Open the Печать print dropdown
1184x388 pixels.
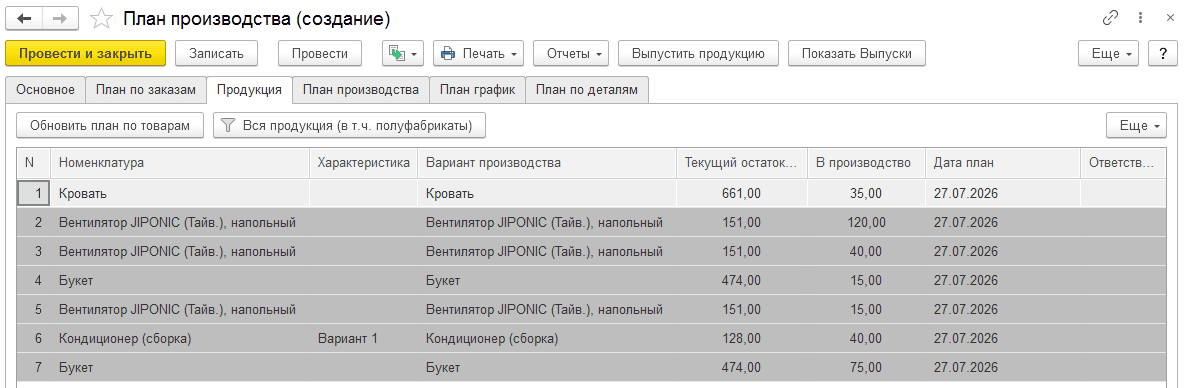479,54
